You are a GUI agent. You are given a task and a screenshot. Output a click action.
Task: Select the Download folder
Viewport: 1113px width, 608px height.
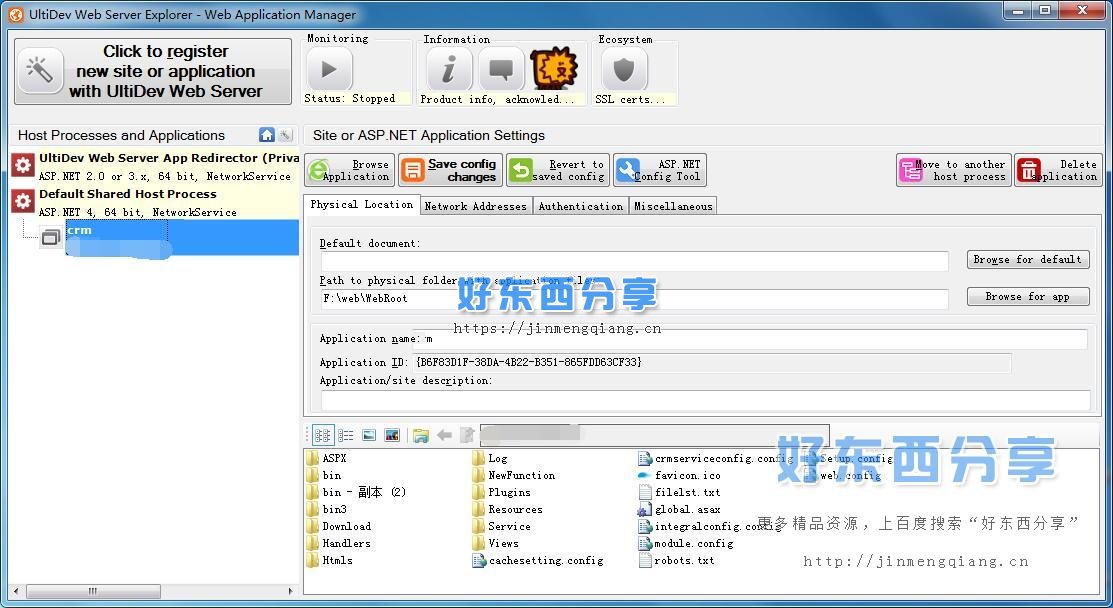339,526
